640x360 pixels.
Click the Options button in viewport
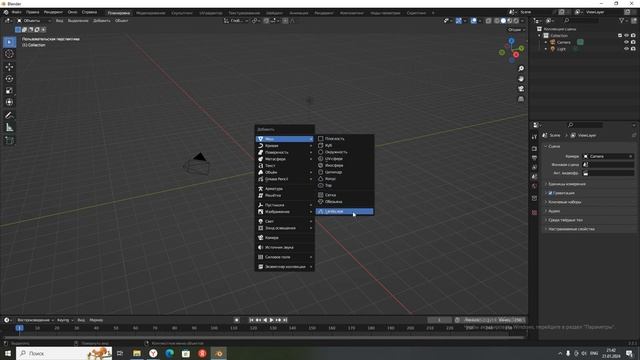pyautogui.click(x=516, y=30)
